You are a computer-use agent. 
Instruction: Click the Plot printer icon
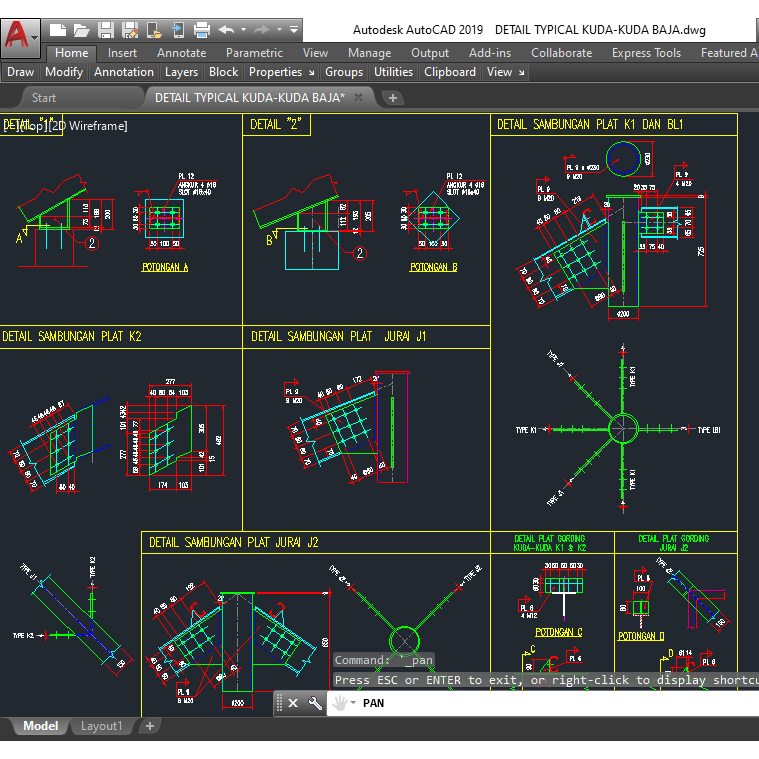[x=202, y=30]
